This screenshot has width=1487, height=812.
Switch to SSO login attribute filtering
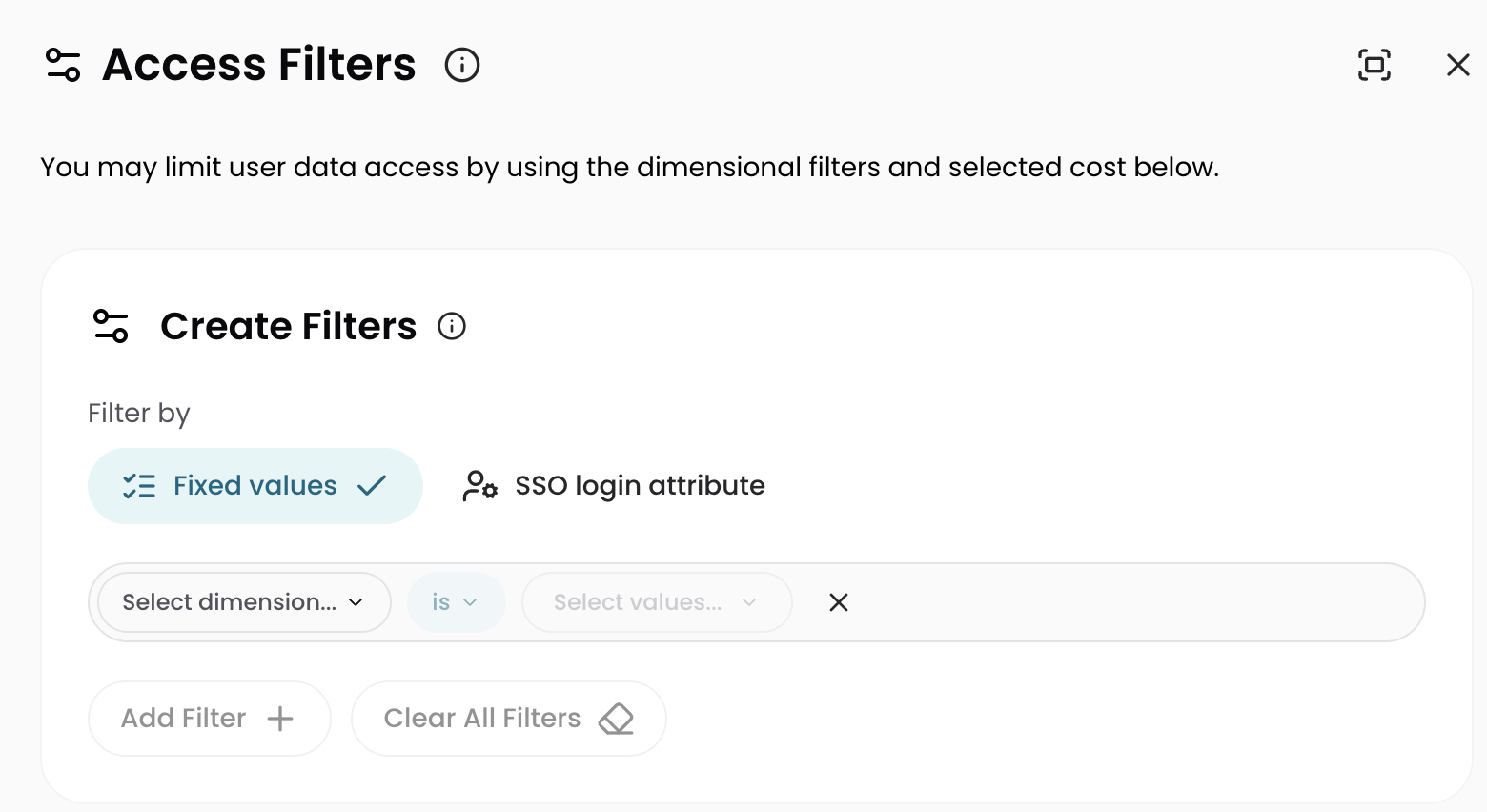pyautogui.click(x=613, y=486)
